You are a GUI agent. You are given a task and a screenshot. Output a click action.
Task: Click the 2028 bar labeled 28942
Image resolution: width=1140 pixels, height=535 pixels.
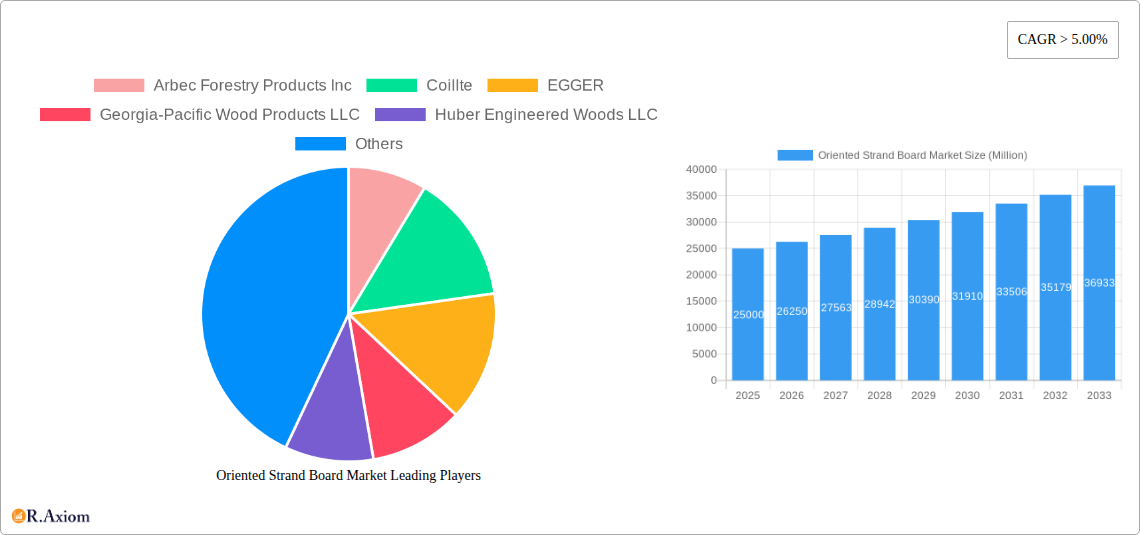tap(880, 304)
